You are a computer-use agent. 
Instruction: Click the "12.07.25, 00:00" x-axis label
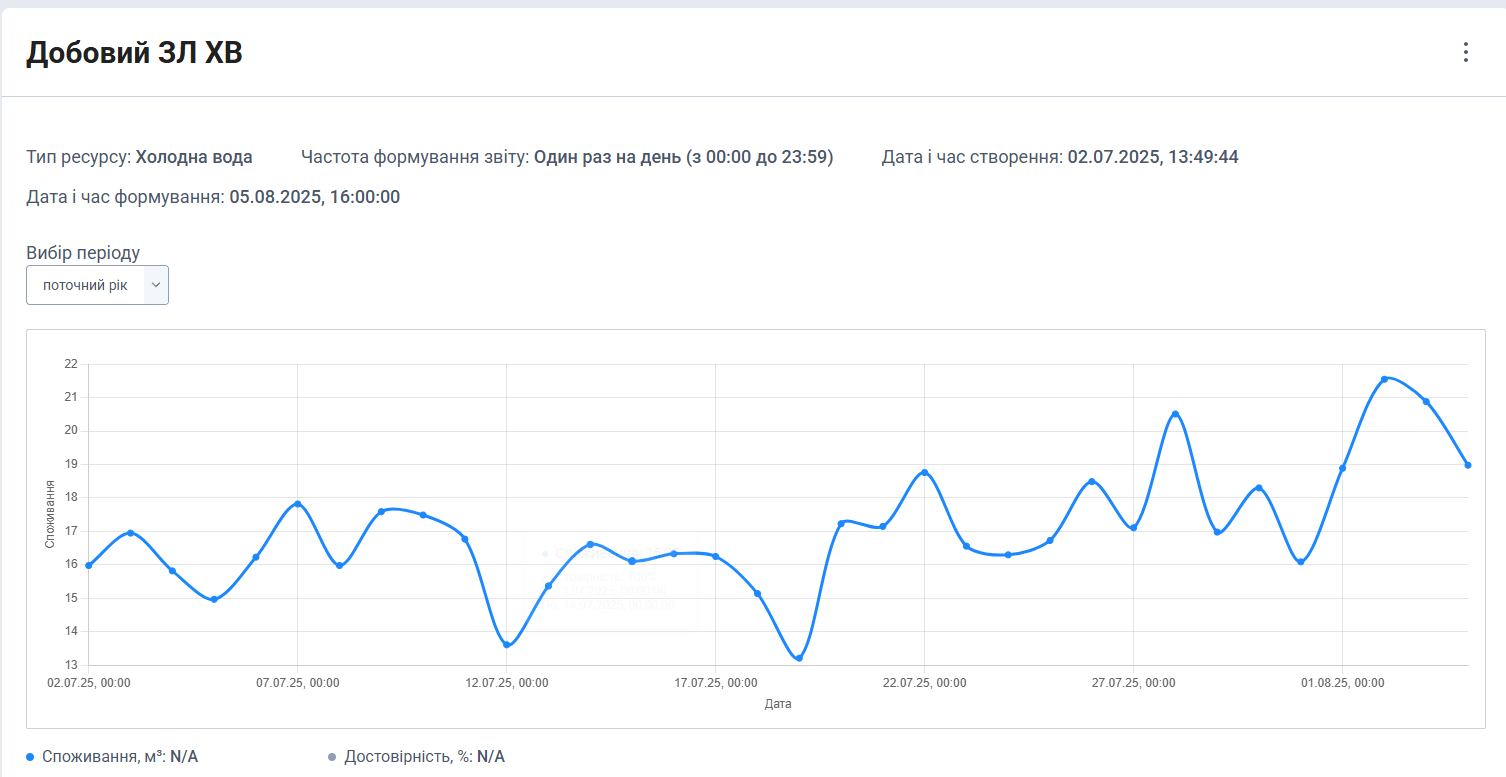[x=507, y=683]
